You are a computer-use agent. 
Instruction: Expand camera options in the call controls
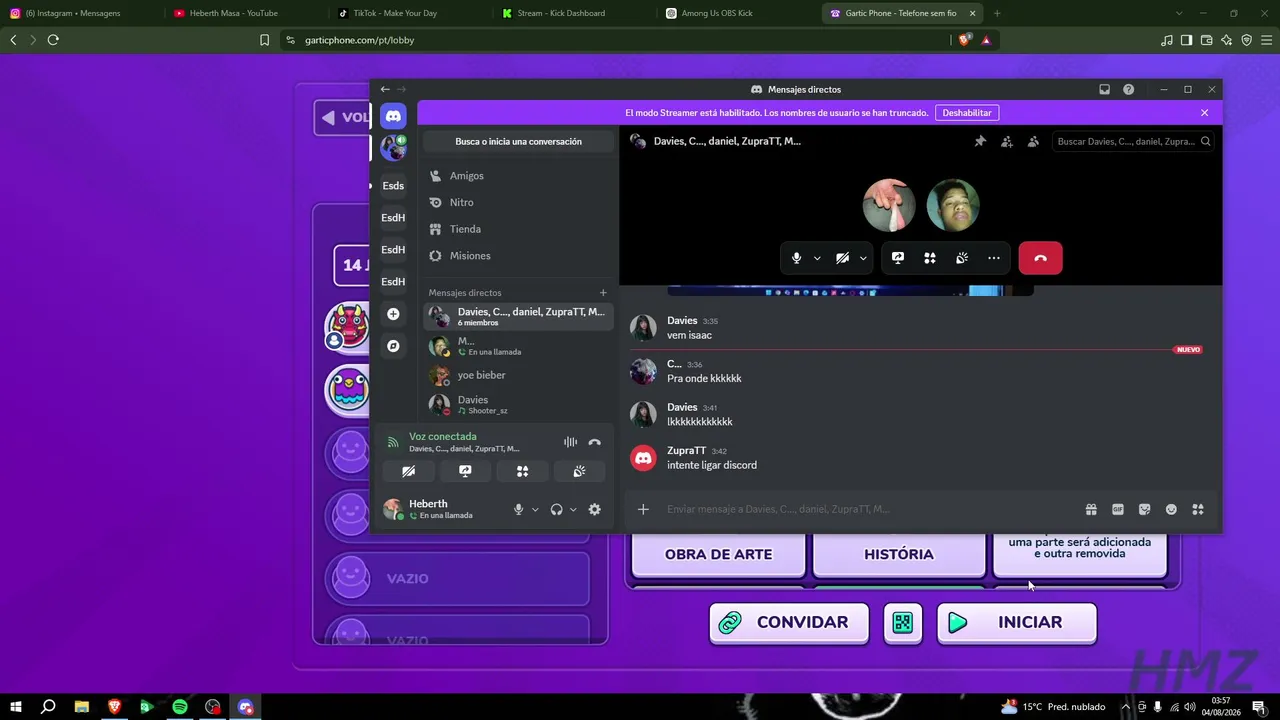pos(863,258)
